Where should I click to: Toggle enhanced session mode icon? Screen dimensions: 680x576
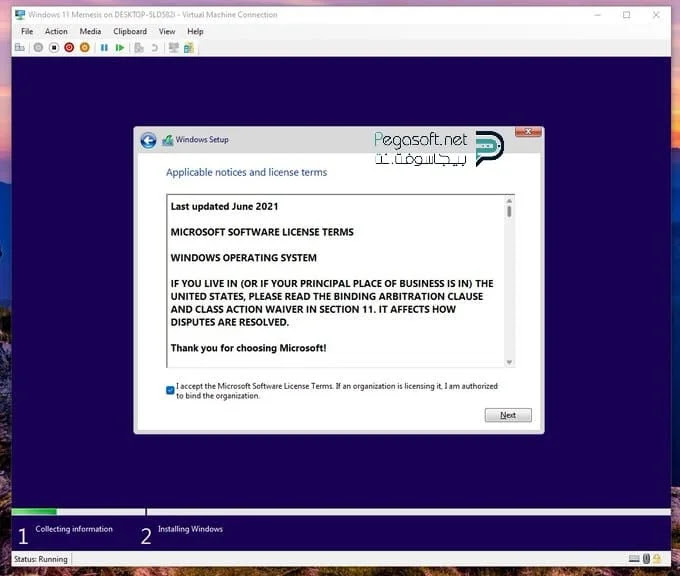pyautogui.click(x=173, y=48)
